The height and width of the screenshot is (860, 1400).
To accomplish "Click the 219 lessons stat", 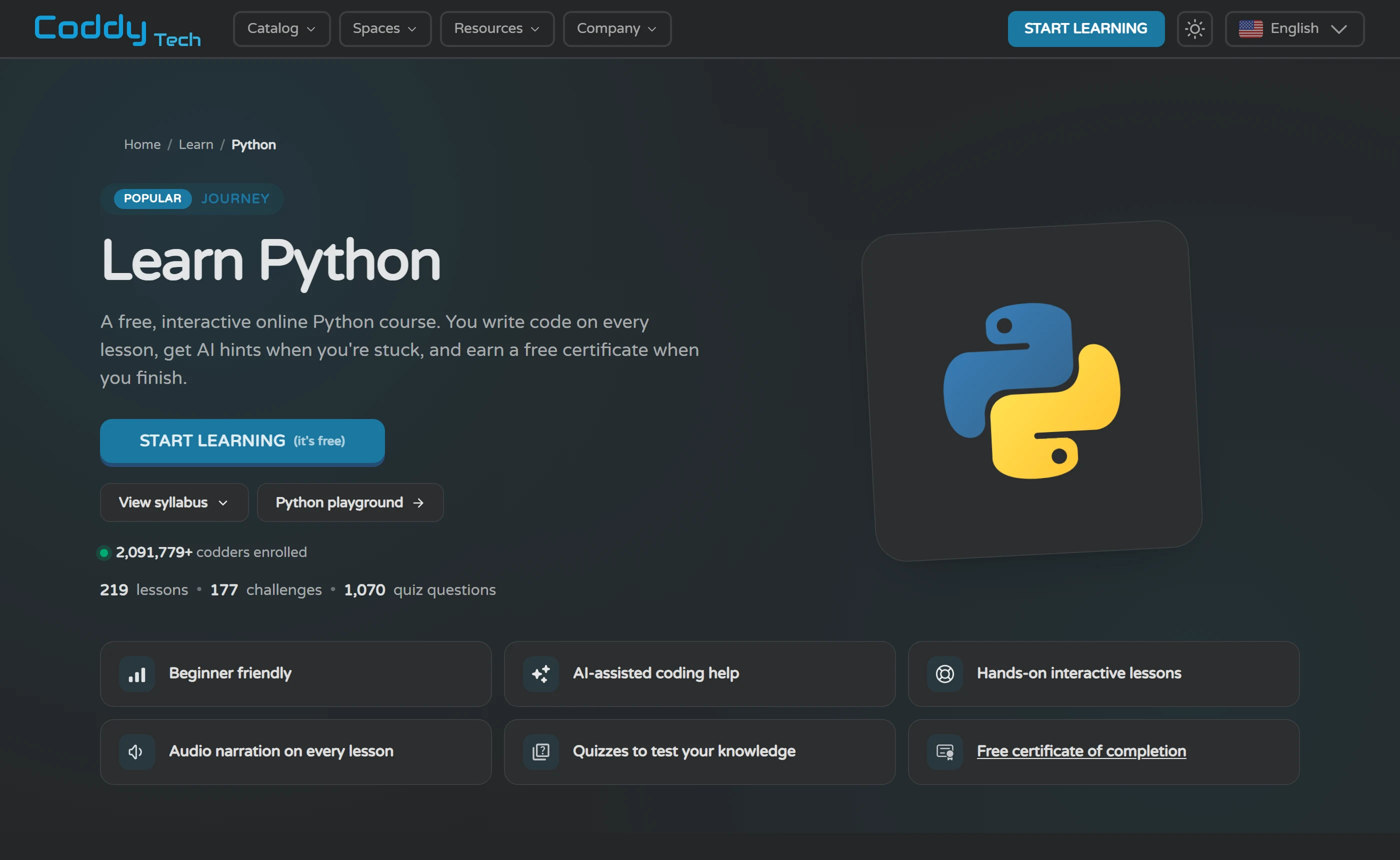I will click(144, 590).
